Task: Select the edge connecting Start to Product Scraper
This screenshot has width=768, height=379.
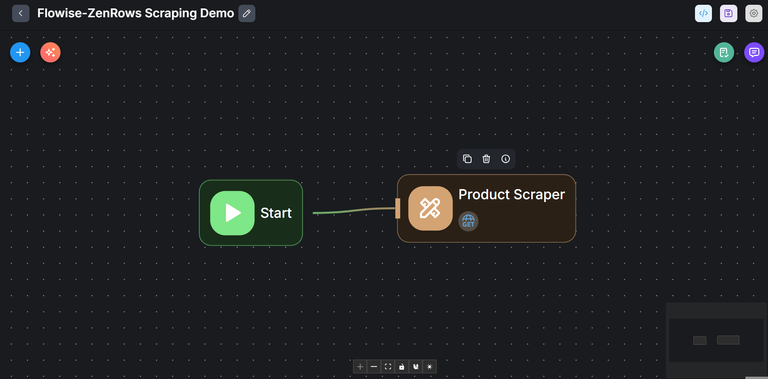Action: (354, 211)
